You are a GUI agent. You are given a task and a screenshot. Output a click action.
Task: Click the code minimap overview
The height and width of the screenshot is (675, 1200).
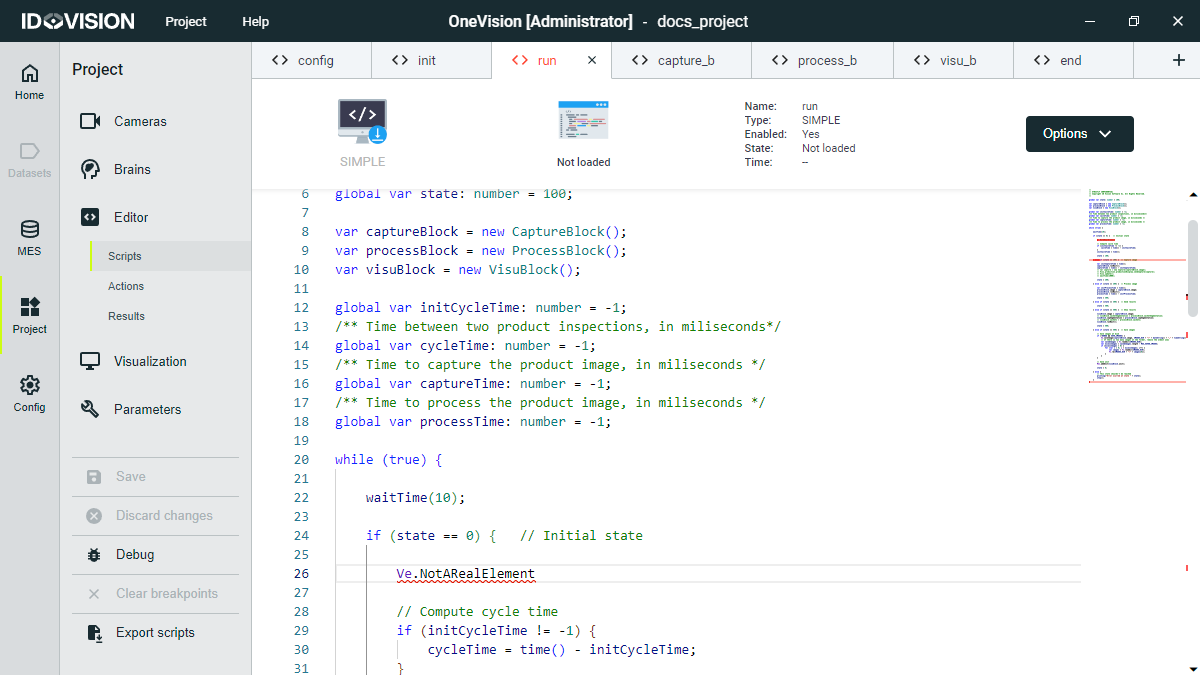tap(1134, 285)
